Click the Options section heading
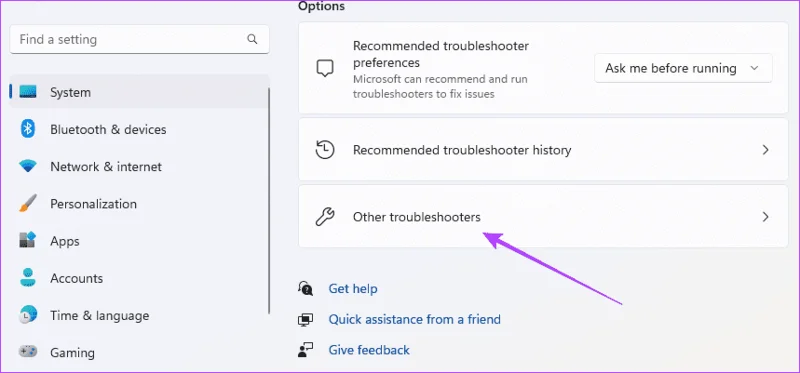 [x=321, y=6]
